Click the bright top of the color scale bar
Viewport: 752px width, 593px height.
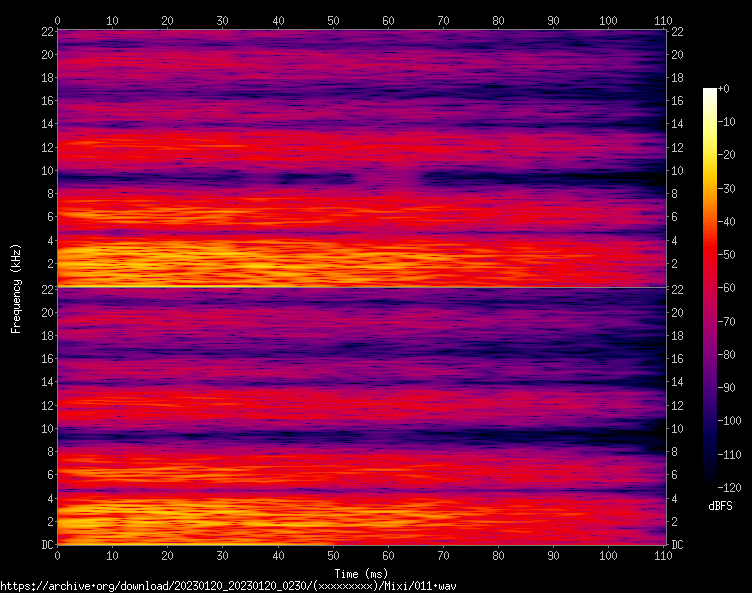[x=709, y=93]
